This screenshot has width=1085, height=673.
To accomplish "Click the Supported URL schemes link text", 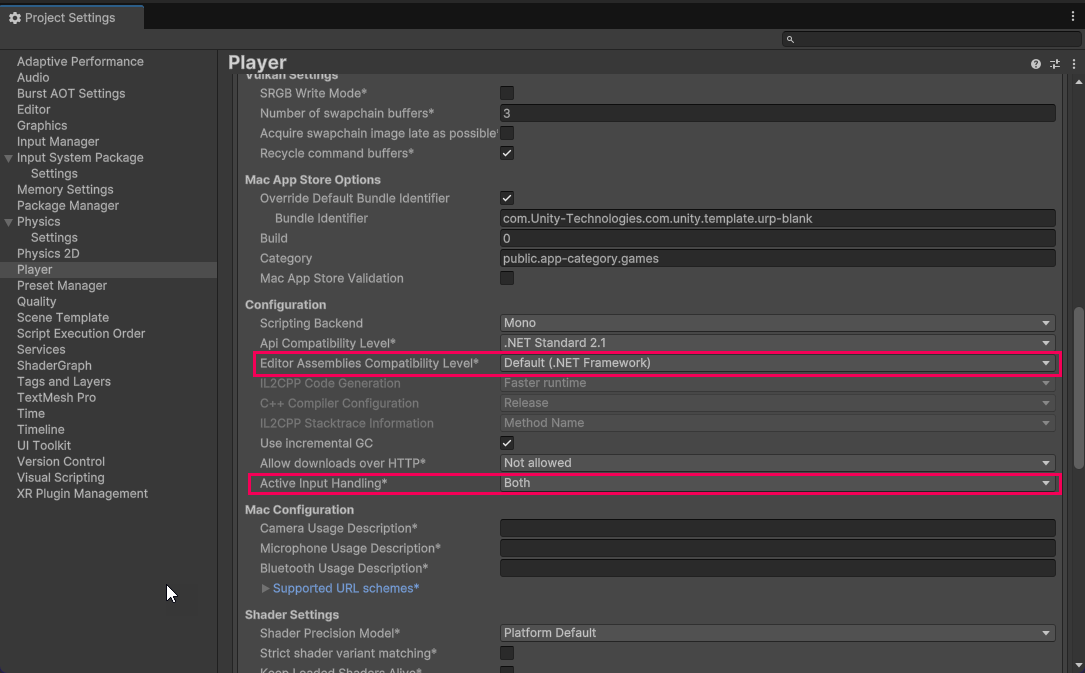I will [x=345, y=588].
